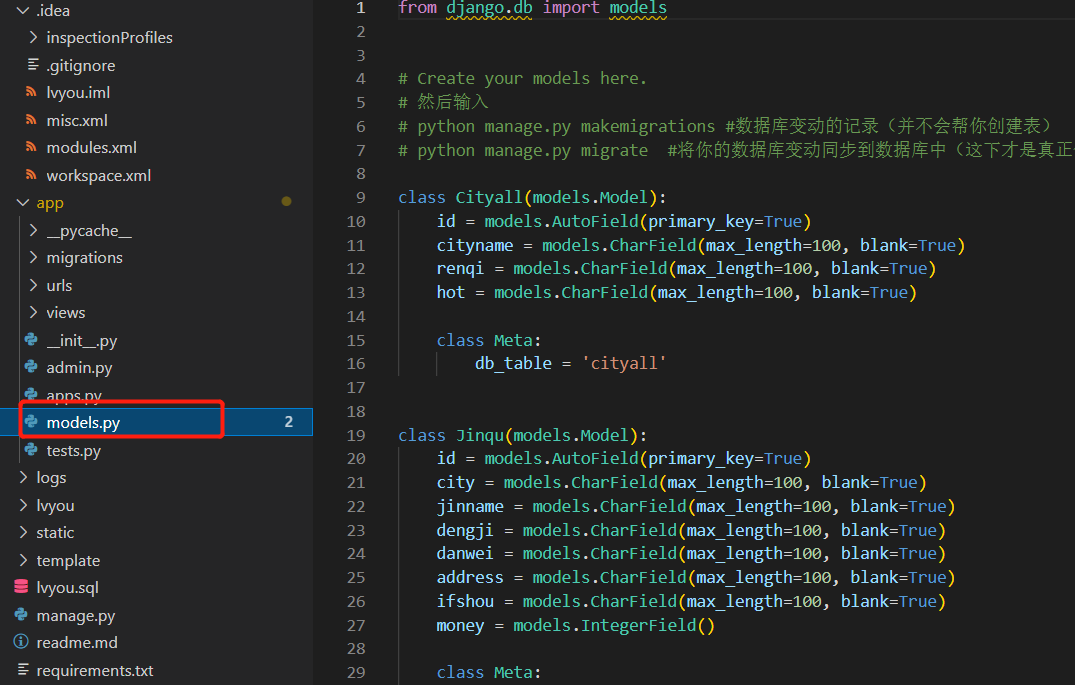Click IntegerField on the money line
1075x685 pixels.
tap(638, 625)
